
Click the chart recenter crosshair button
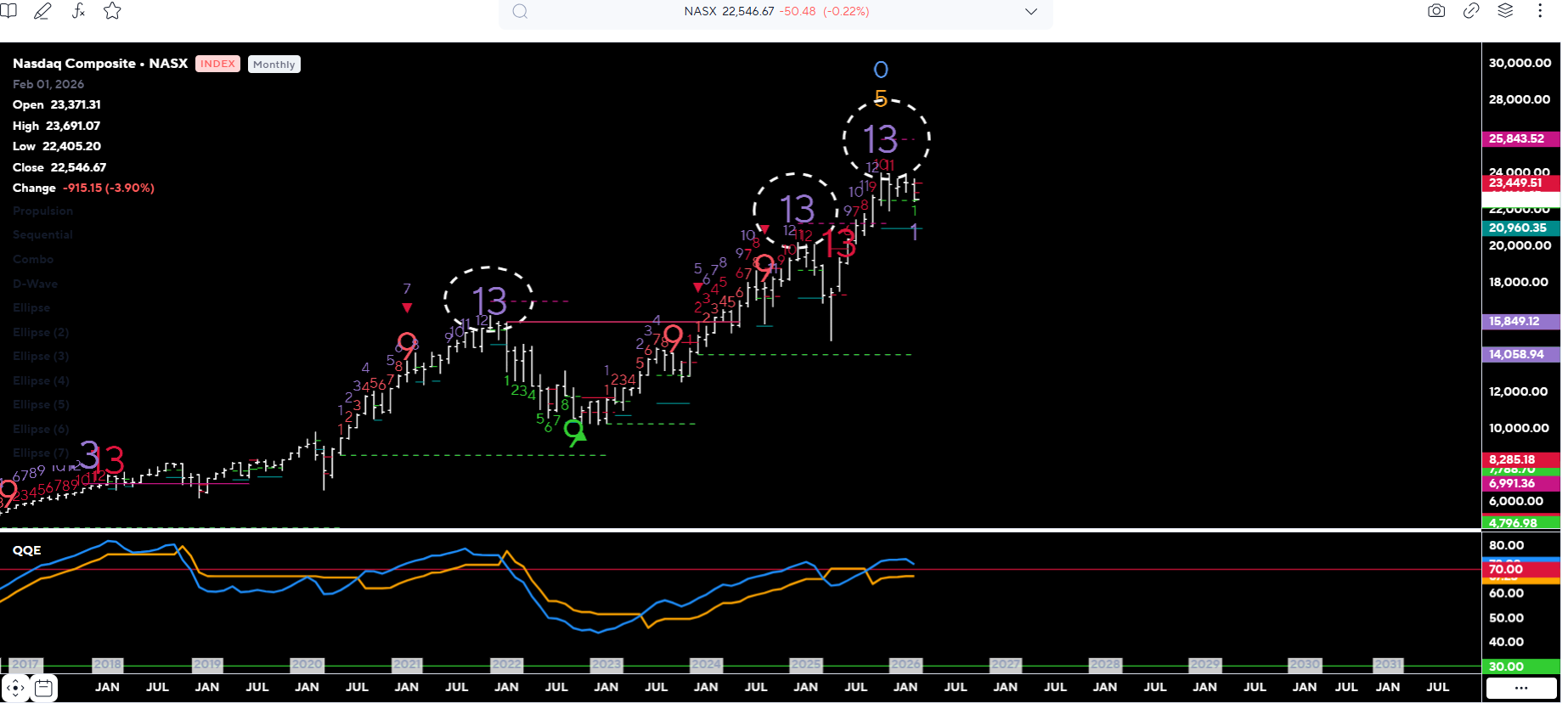(15, 688)
